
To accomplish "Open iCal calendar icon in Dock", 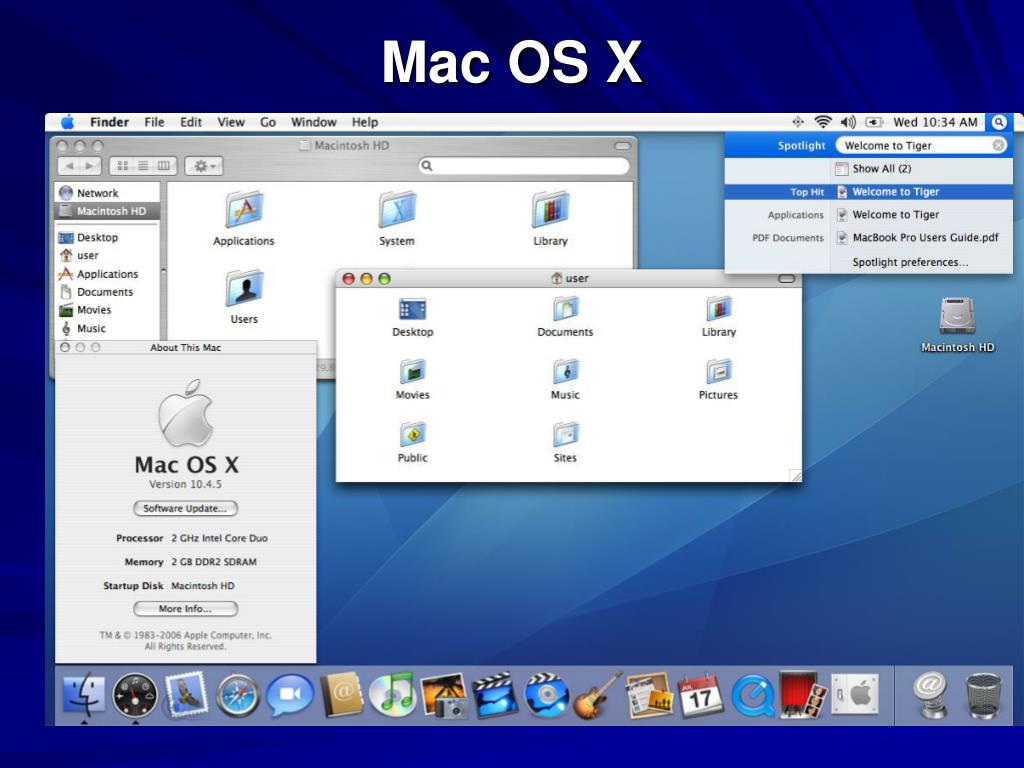I will 700,696.
